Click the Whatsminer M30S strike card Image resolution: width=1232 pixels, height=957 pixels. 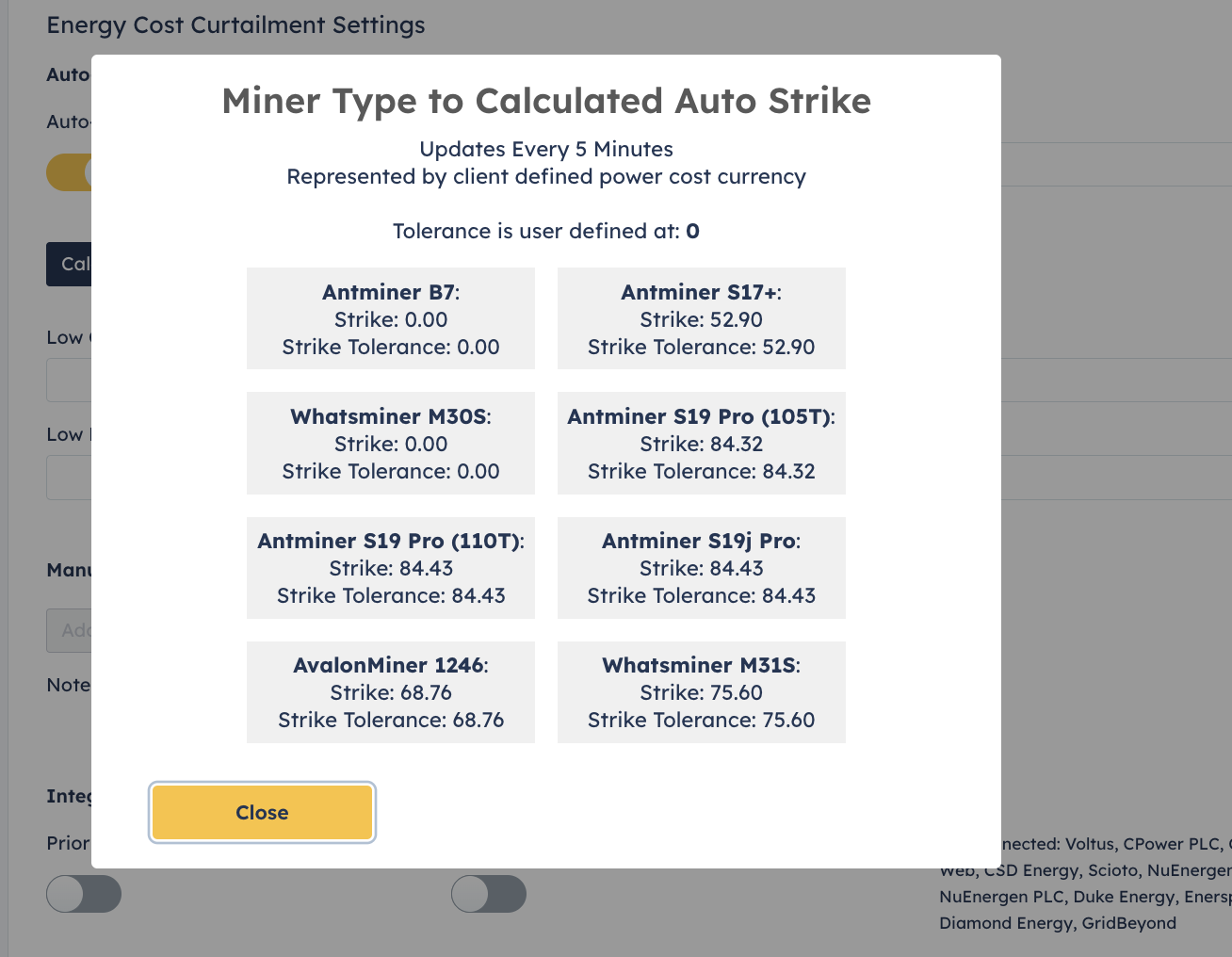tap(391, 443)
